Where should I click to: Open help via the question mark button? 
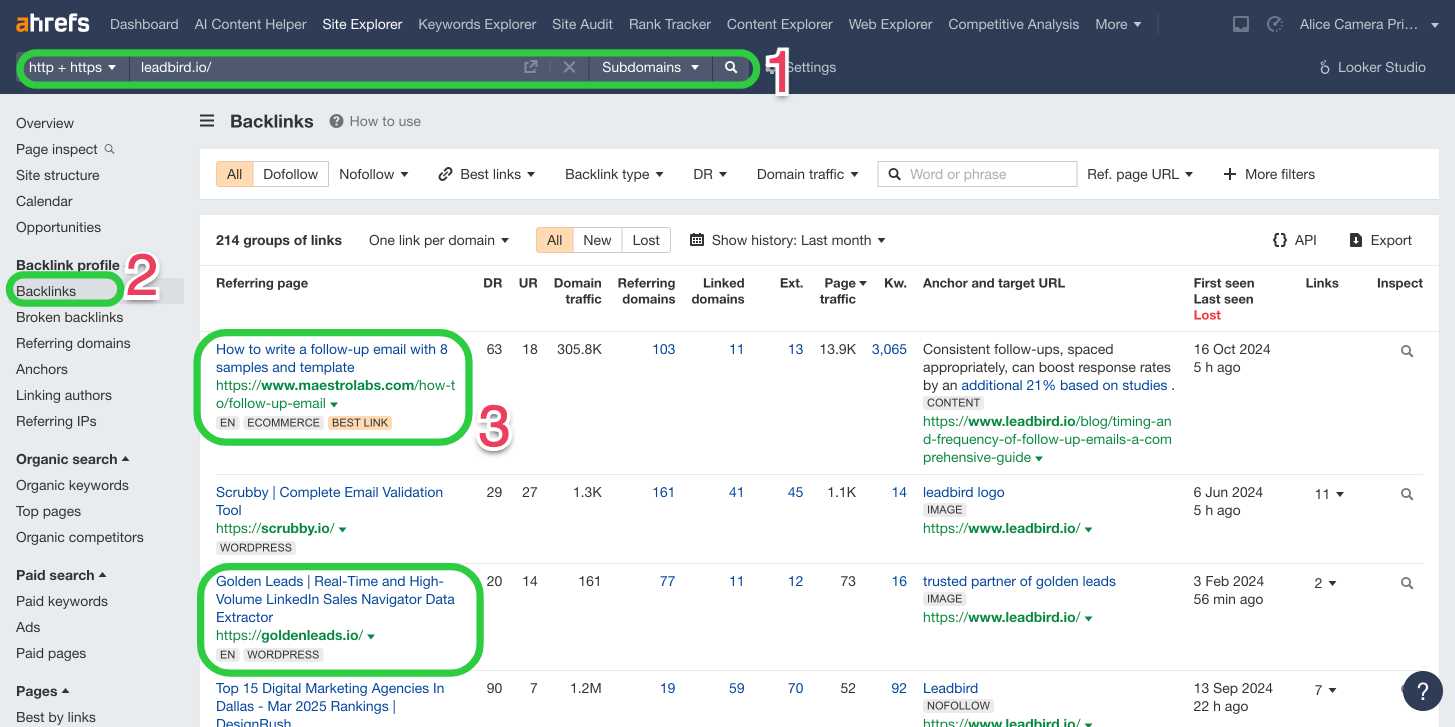click(x=1422, y=691)
